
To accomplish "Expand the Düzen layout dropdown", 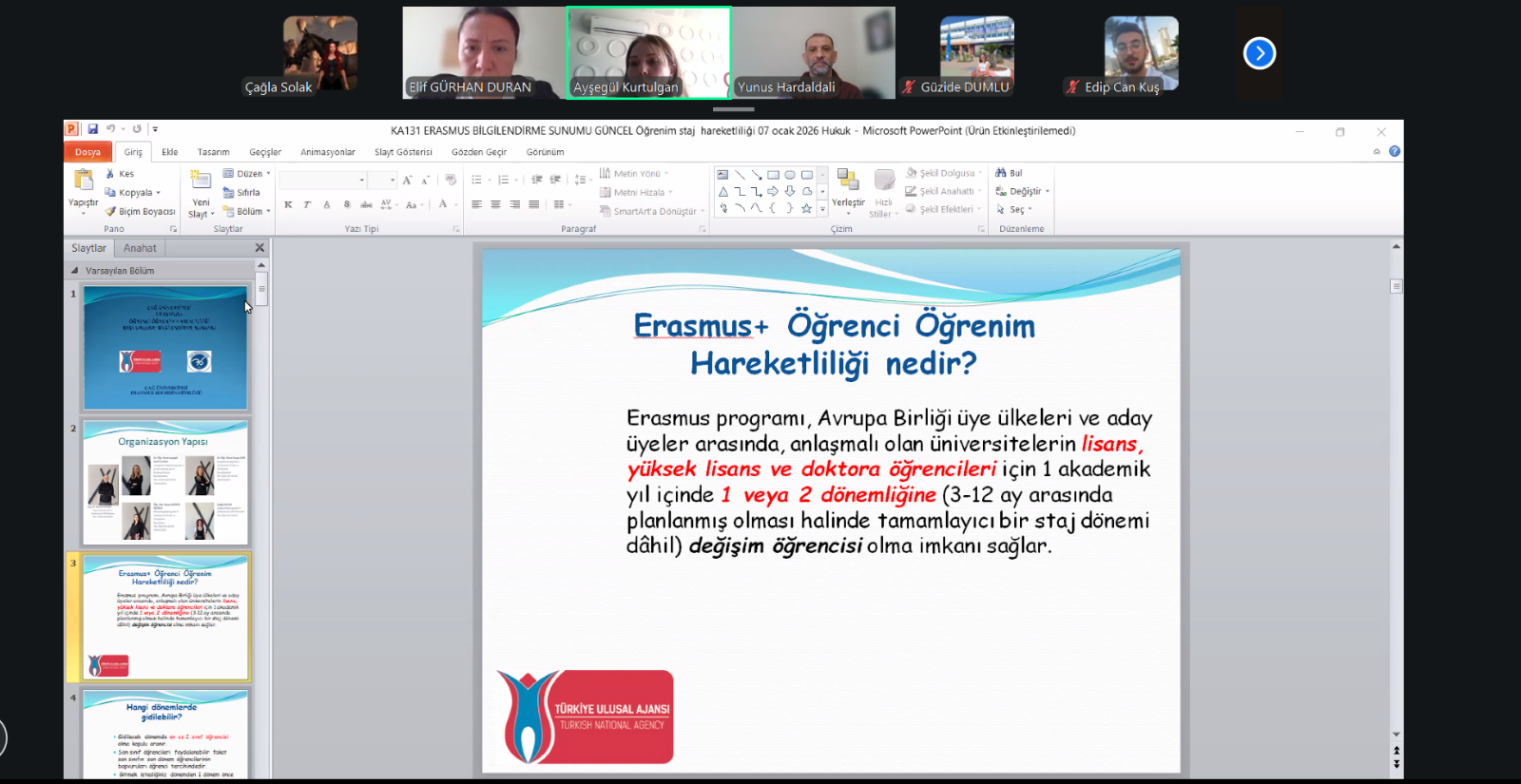I will (268, 174).
